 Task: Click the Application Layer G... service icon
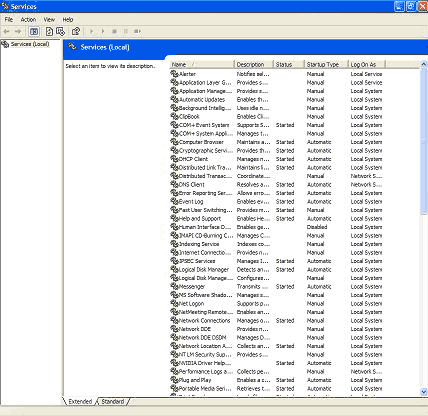[x=174, y=82]
